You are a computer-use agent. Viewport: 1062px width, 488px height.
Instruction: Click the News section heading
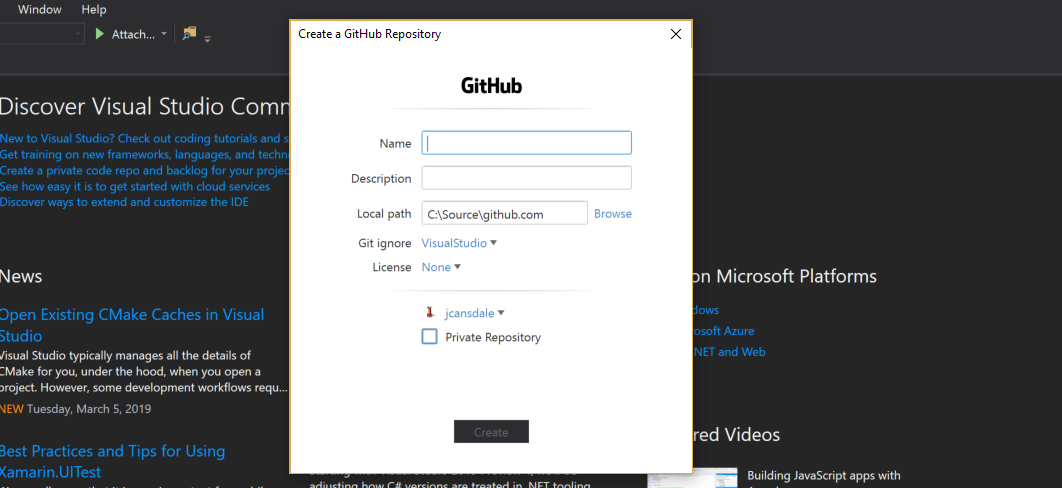[x=21, y=276]
